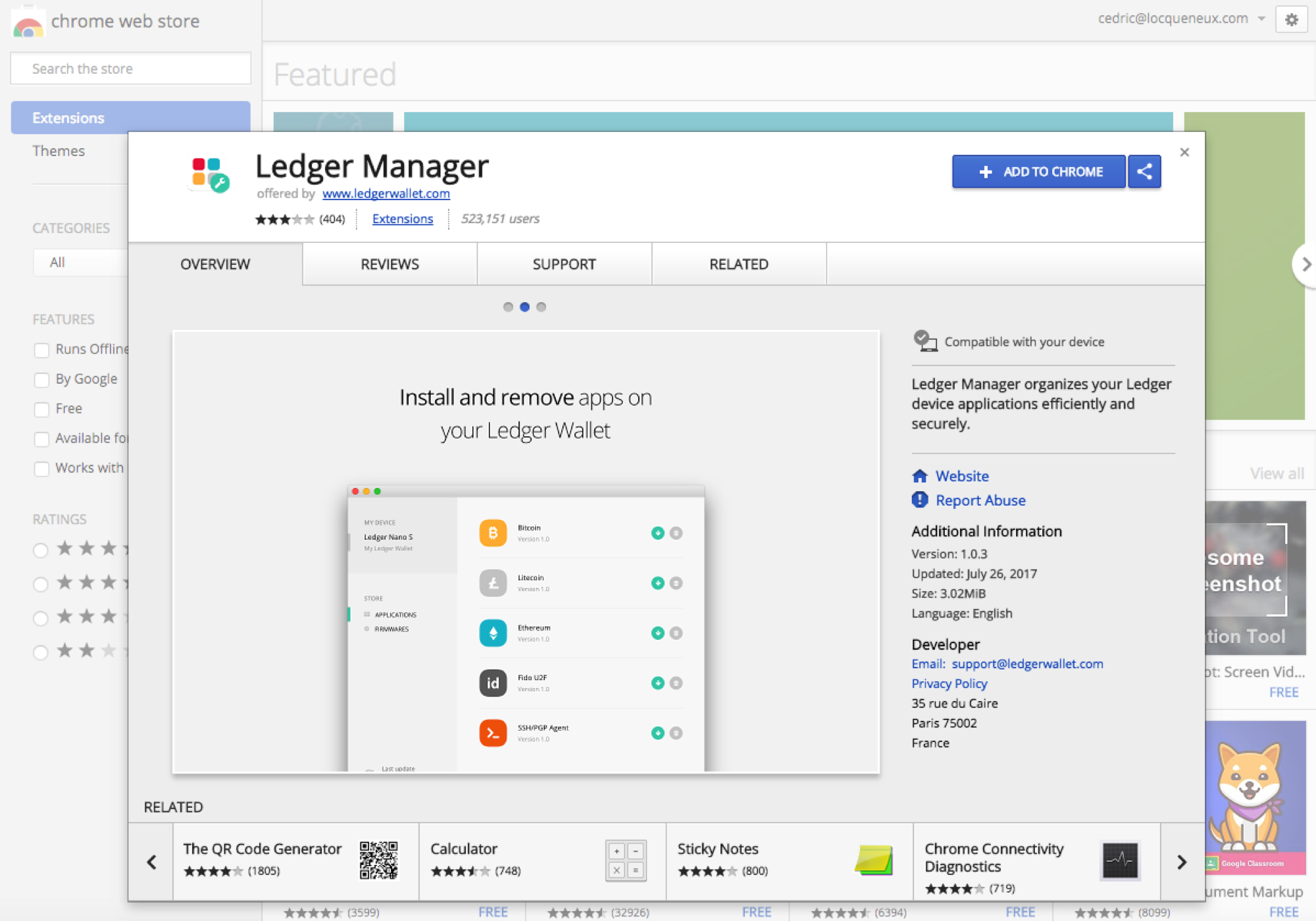Image resolution: width=1316 pixels, height=921 pixels.
Task: Click the Sticky Notes yellow icon
Action: (874, 860)
